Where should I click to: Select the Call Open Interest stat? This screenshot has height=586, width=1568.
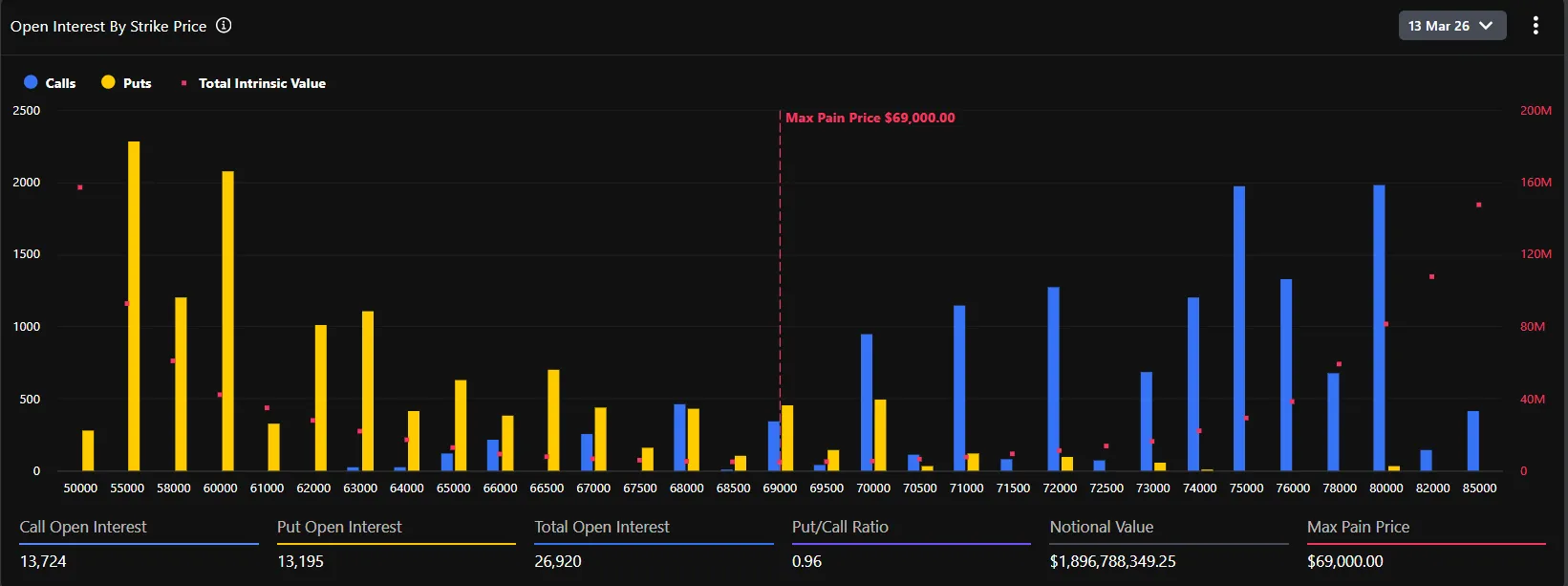tap(83, 528)
